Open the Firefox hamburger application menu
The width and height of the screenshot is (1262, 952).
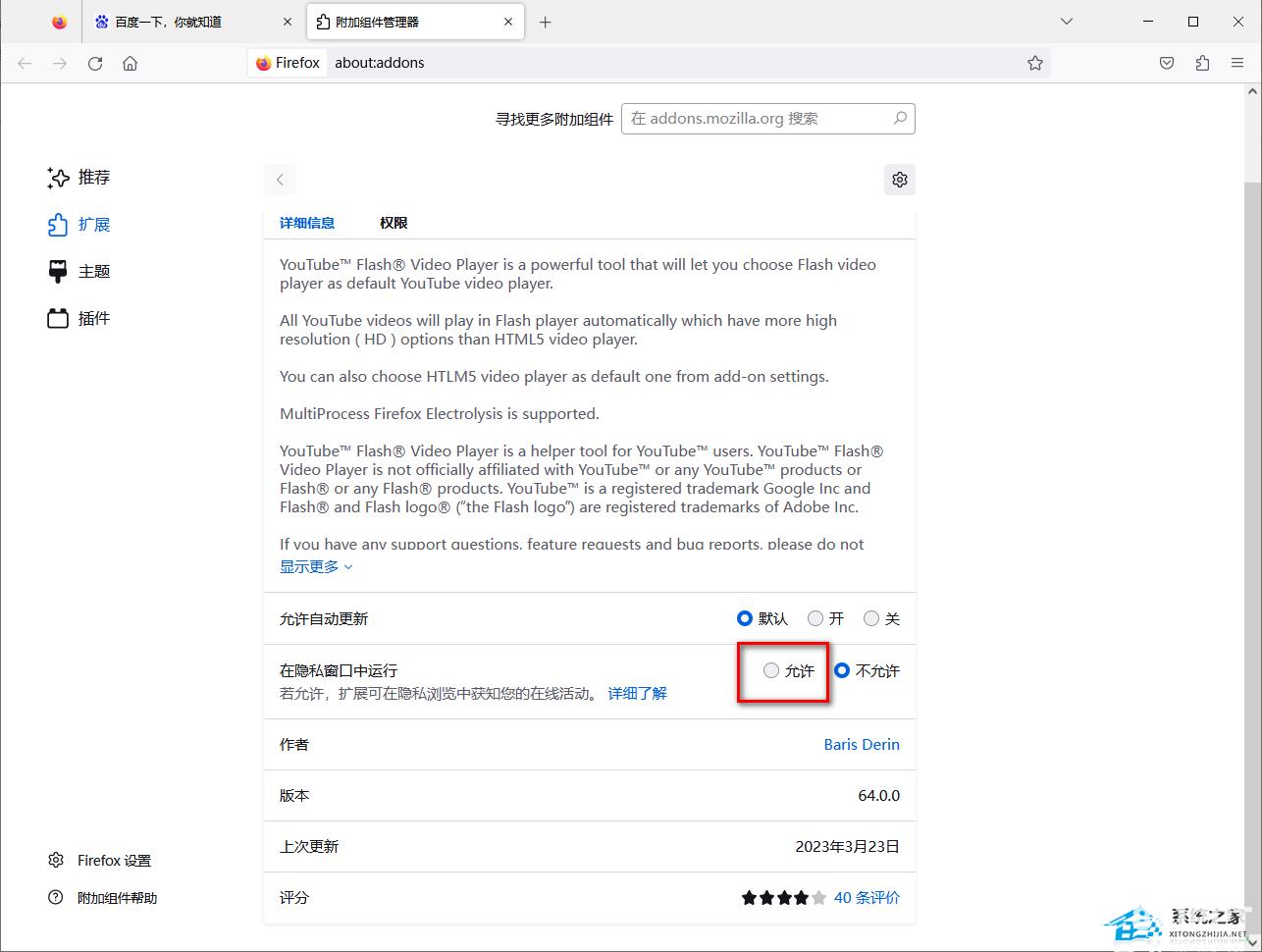click(1237, 63)
